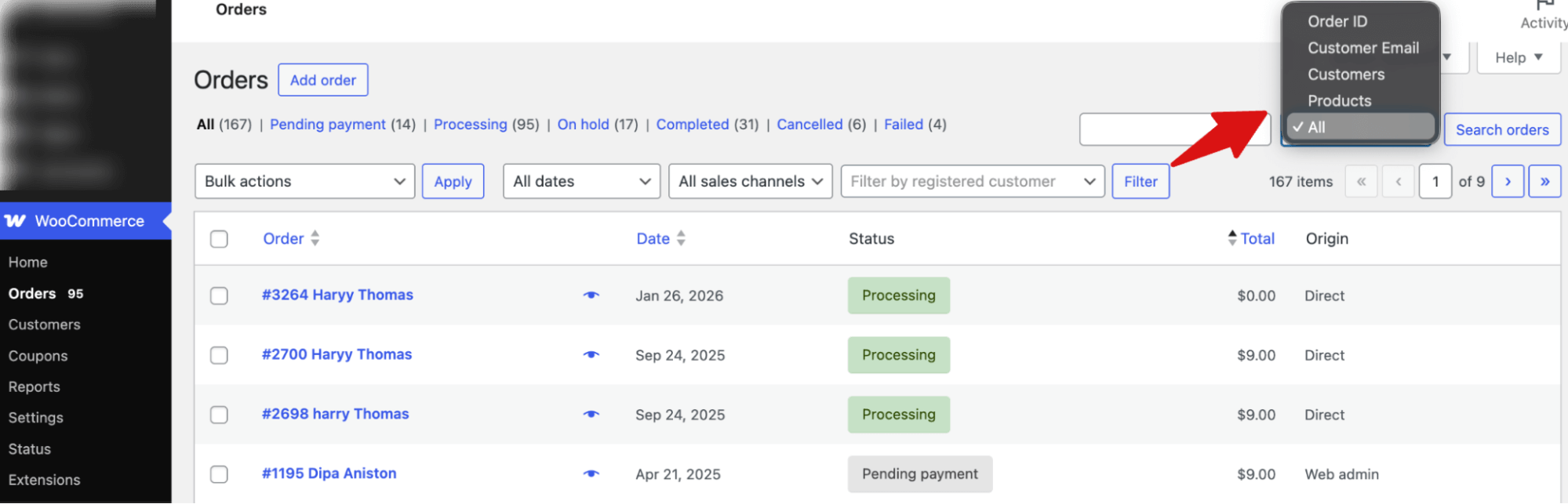1568x504 pixels.
Task: Click the Apply bulk action button
Action: coord(453,181)
